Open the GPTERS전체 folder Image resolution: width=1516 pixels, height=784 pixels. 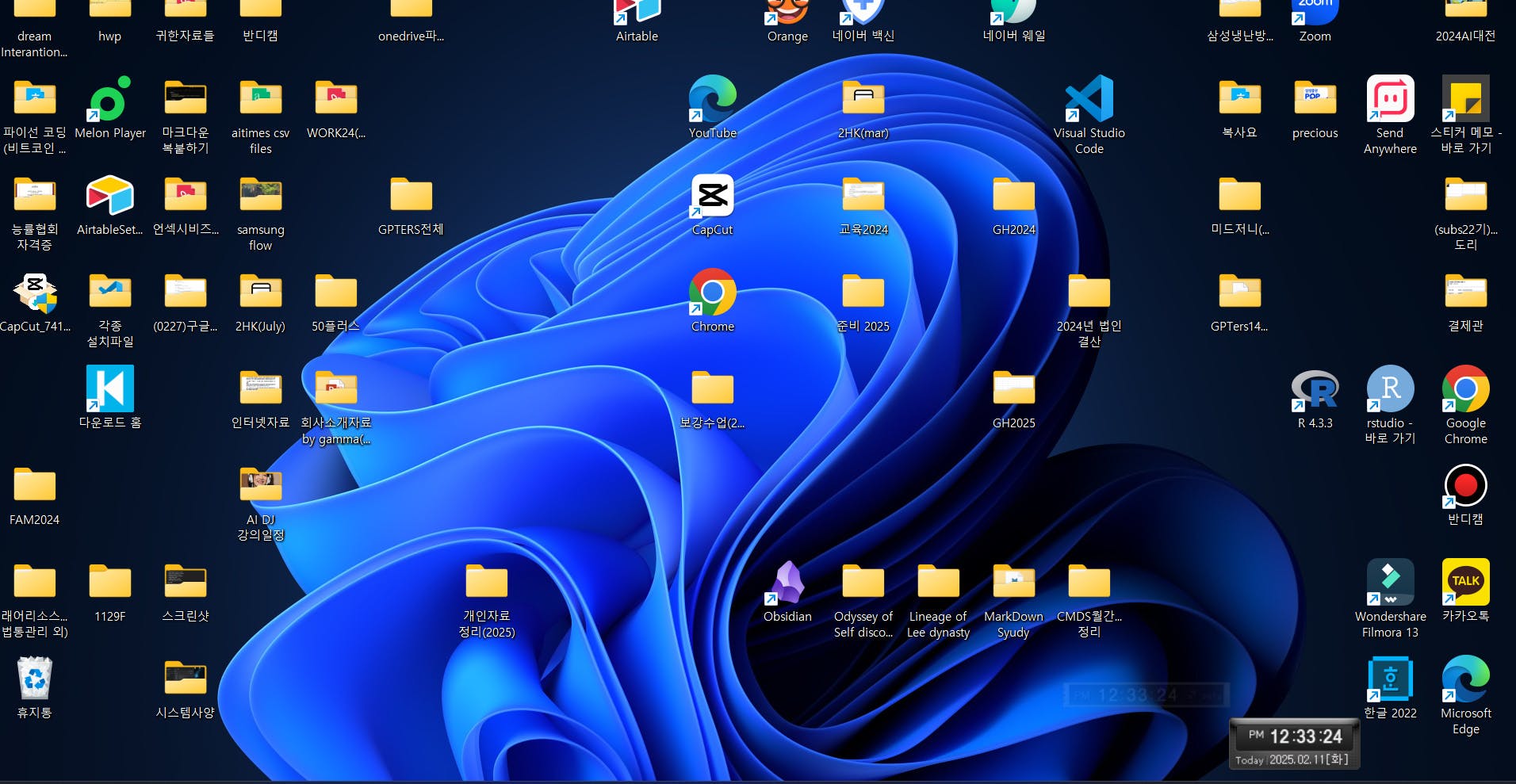pyautogui.click(x=411, y=196)
